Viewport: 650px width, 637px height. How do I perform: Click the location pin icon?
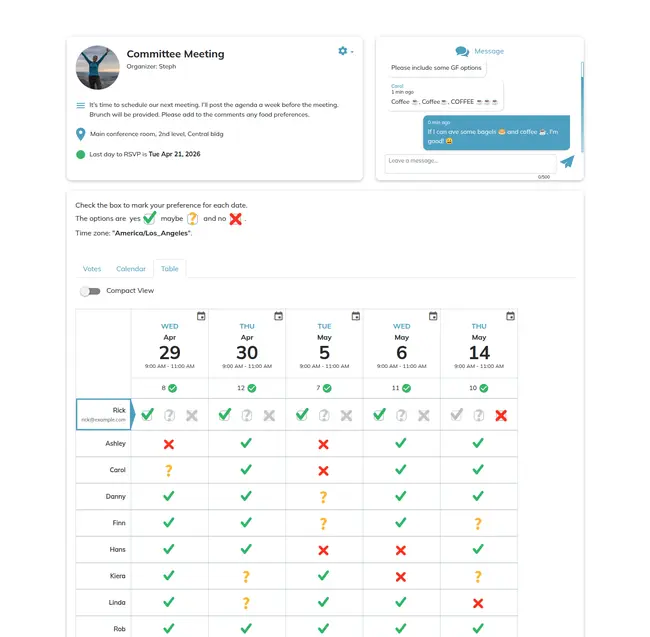80,134
